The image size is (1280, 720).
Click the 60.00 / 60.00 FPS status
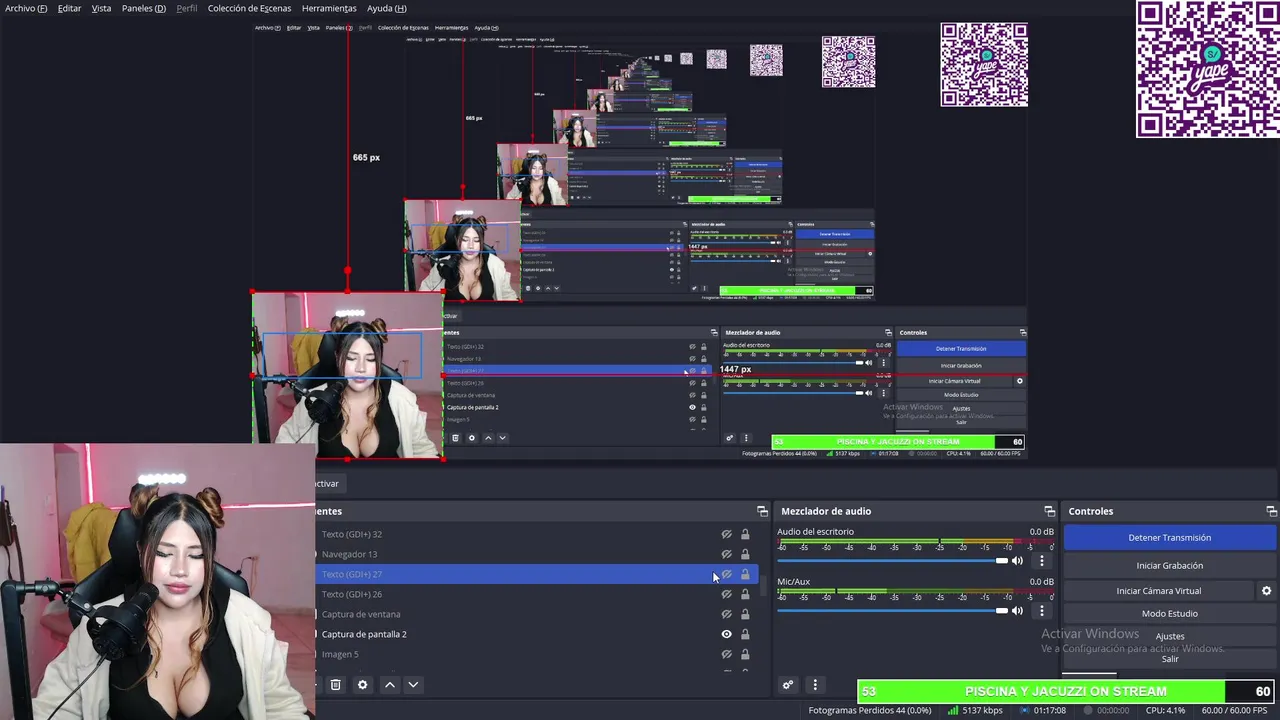(1234, 711)
